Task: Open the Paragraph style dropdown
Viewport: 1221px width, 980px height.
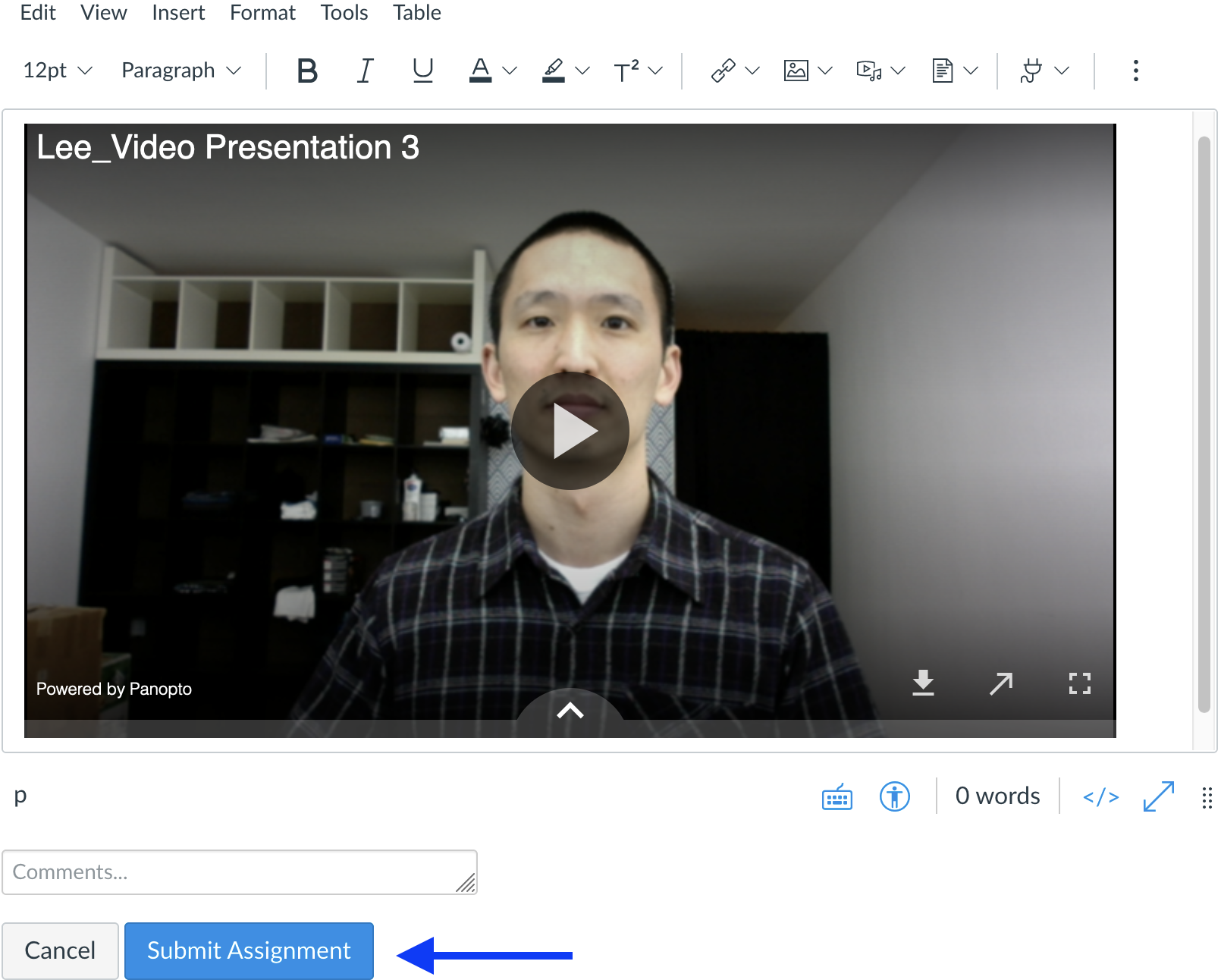Action: [x=181, y=71]
